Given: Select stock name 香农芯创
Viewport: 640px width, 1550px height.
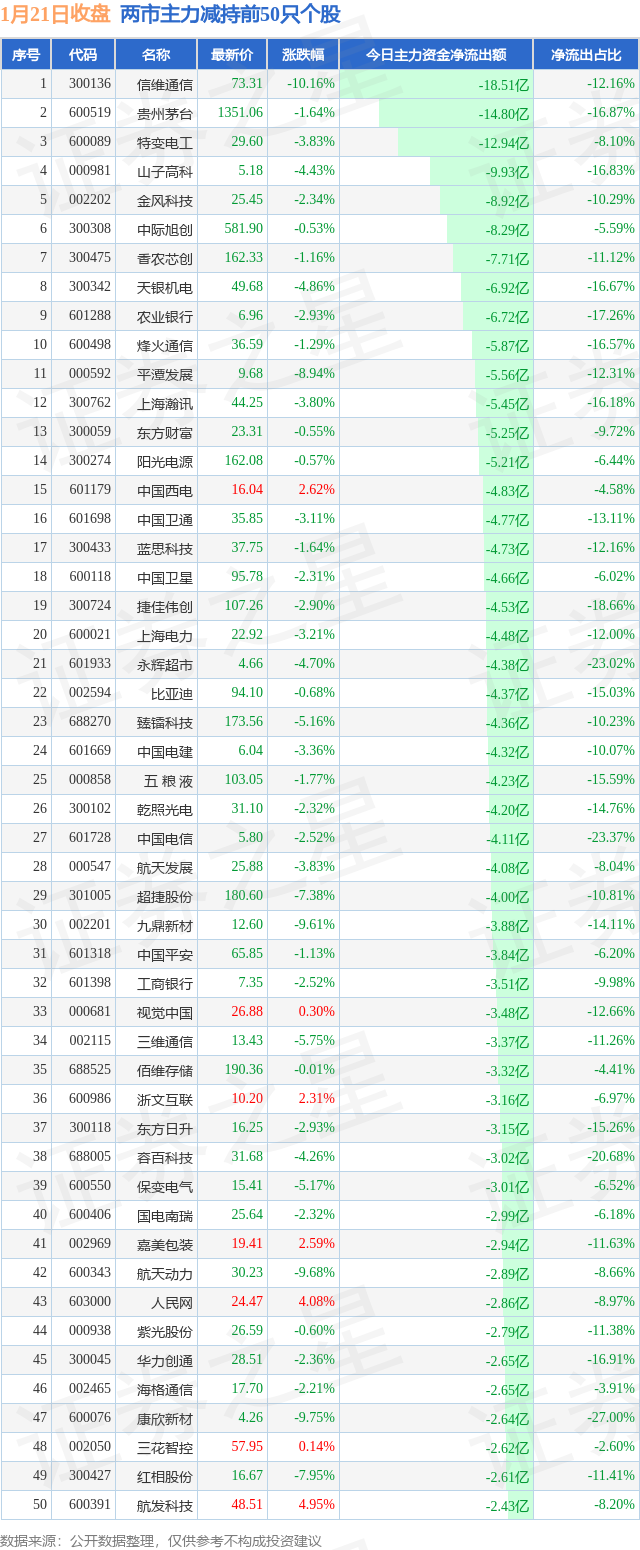Looking at the screenshot, I should pos(165,258).
